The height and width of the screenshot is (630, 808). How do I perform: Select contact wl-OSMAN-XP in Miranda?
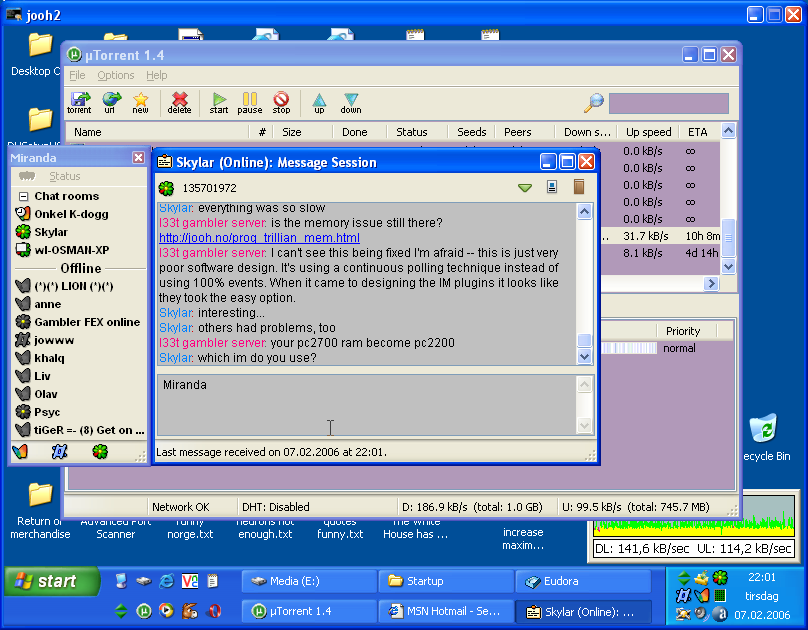72,250
